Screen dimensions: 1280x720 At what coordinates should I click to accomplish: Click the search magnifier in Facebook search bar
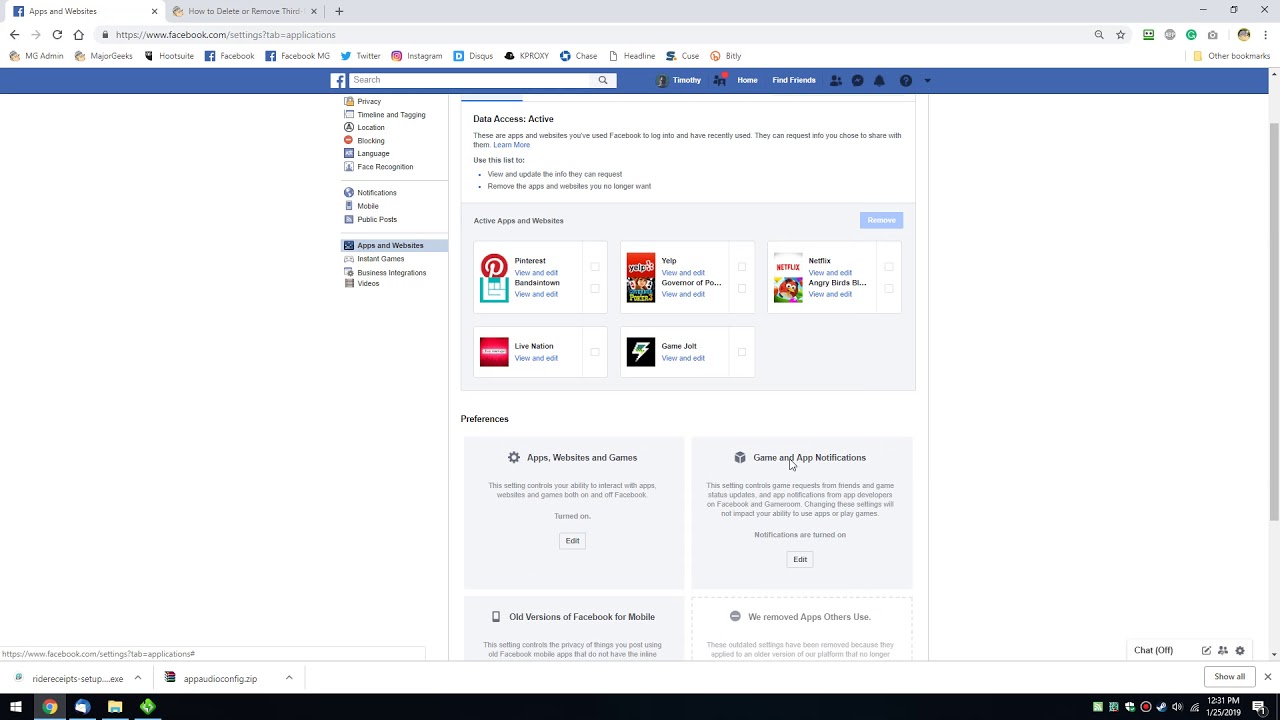tap(603, 80)
